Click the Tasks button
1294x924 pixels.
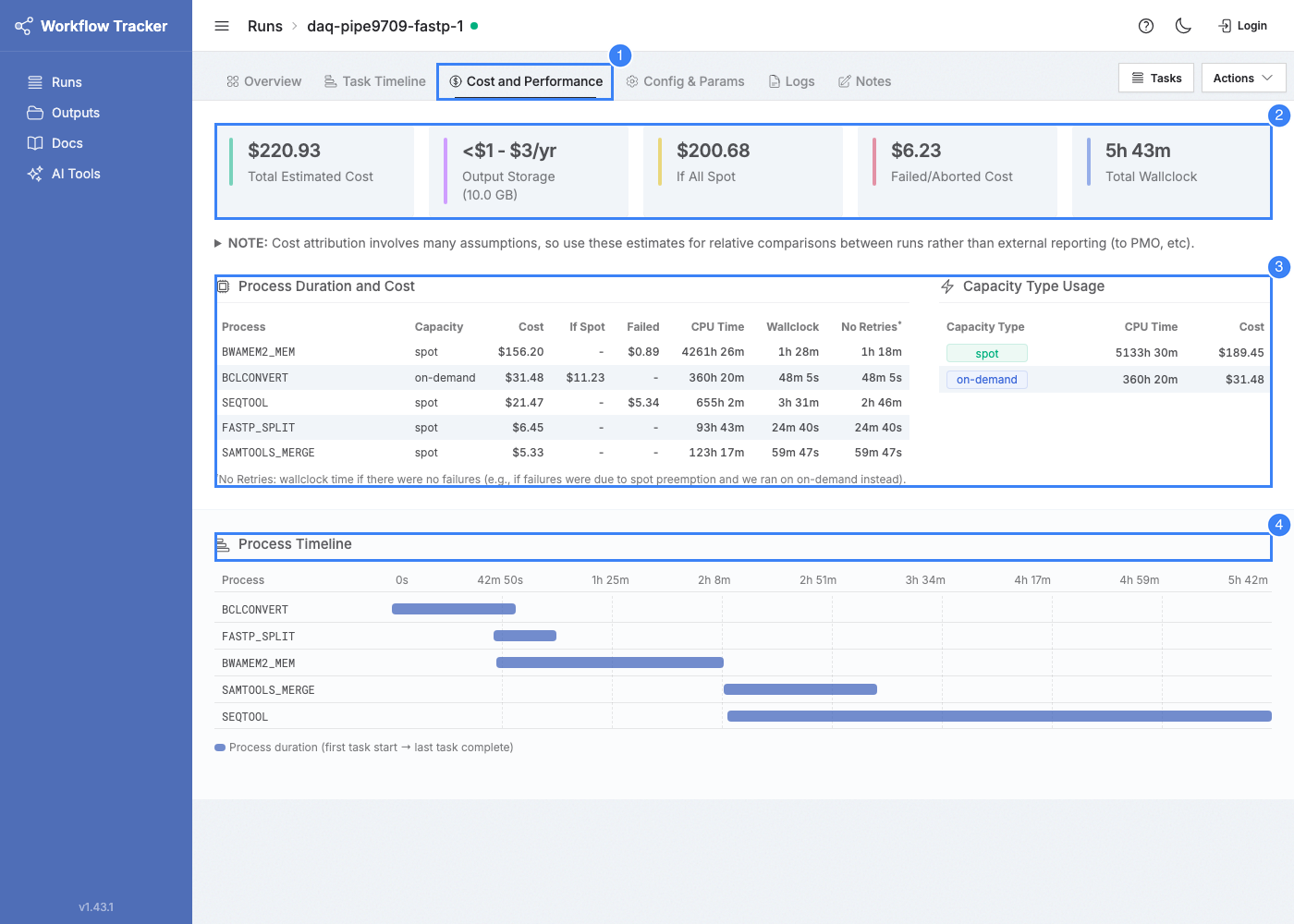1156,79
